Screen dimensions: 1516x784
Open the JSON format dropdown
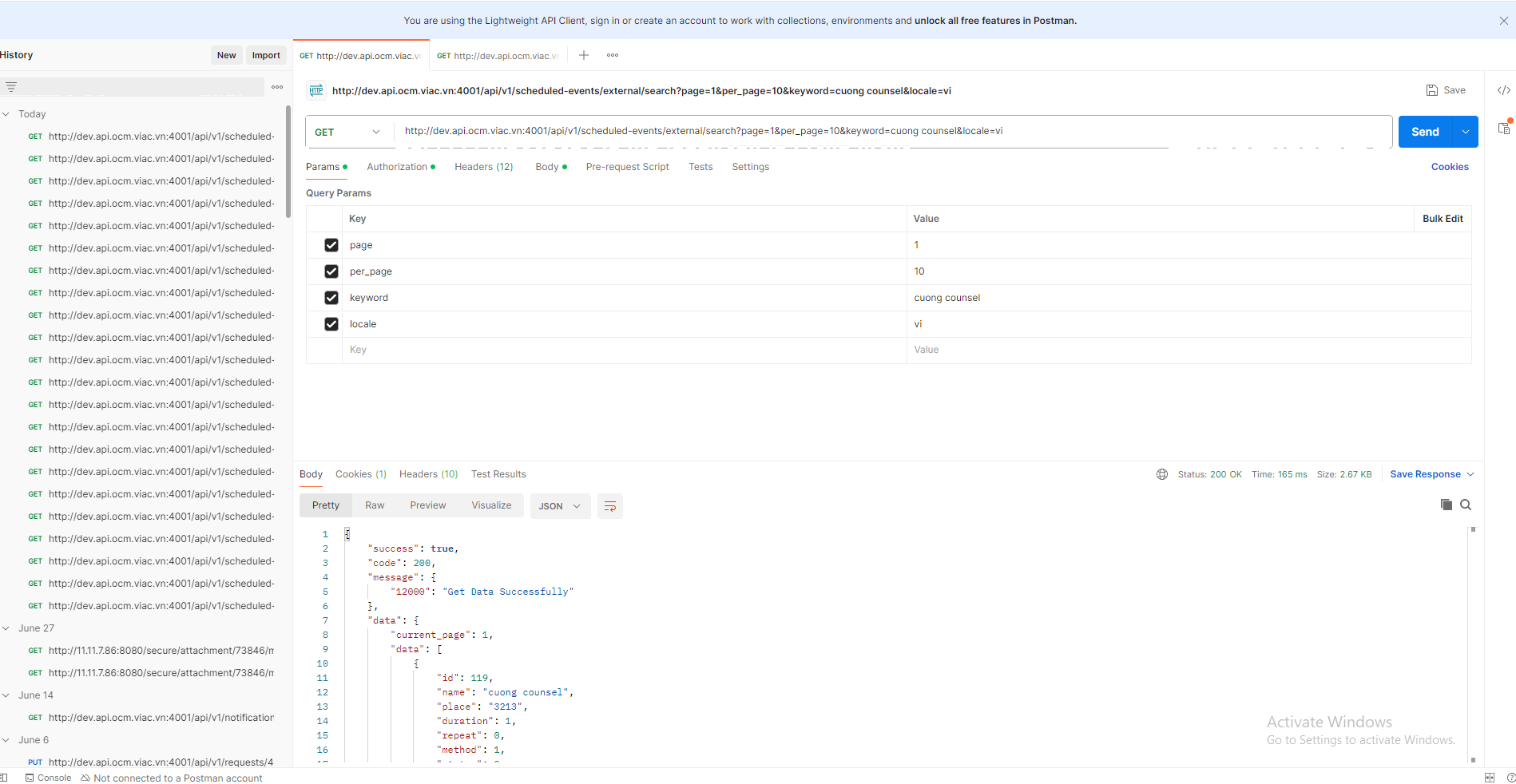pyautogui.click(x=560, y=506)
